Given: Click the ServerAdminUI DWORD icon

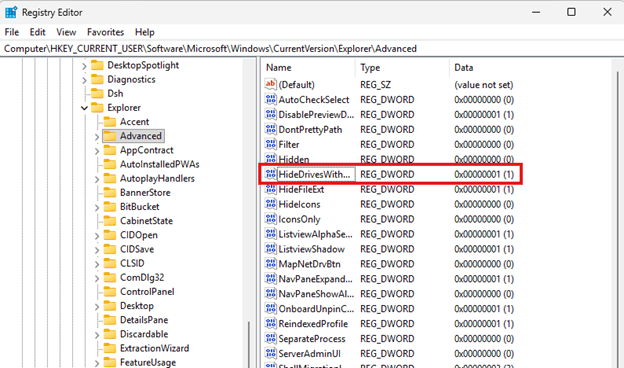Looking at the screenshot, I should pyautogui.click(x=271, y=353).
